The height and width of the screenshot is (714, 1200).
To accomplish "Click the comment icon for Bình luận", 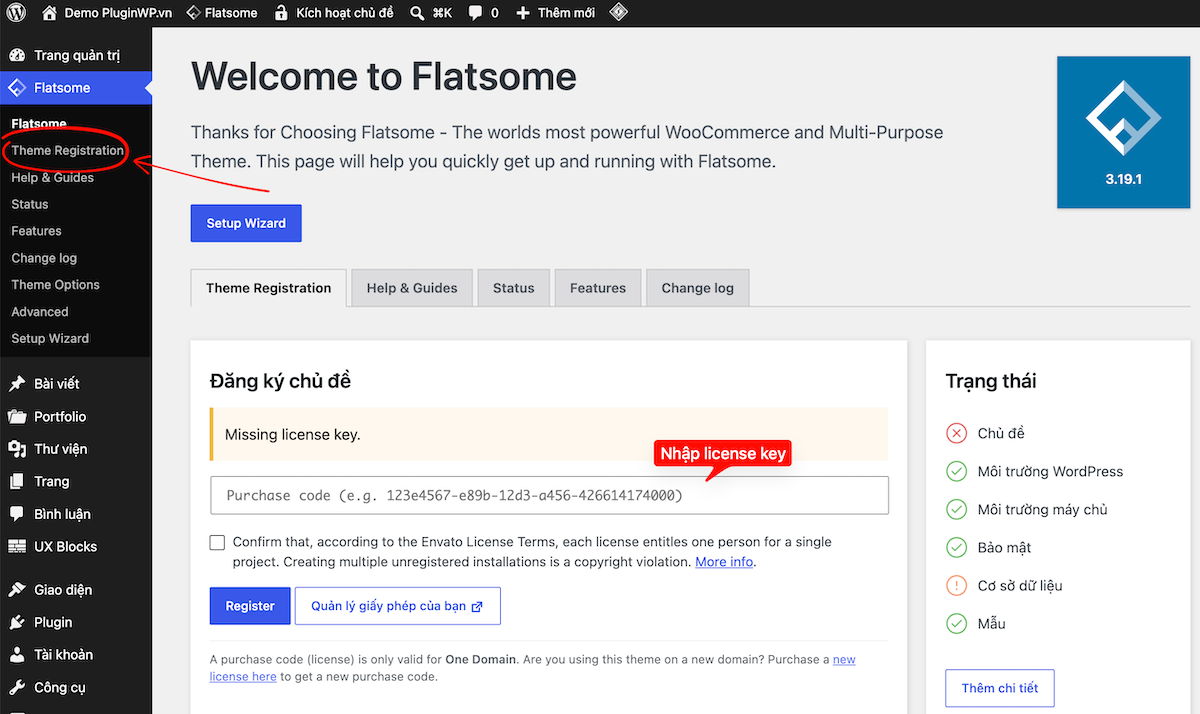I will (x=17, y=514).
